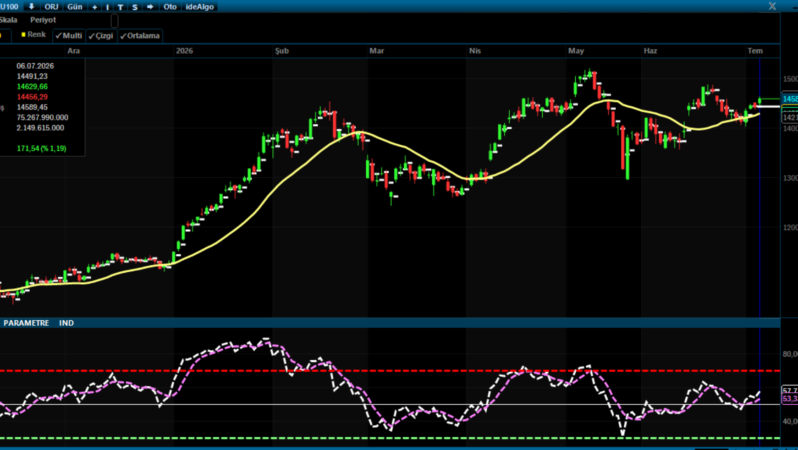Click the open value 14491,23

pyautogui.click(x=32, y=76)
